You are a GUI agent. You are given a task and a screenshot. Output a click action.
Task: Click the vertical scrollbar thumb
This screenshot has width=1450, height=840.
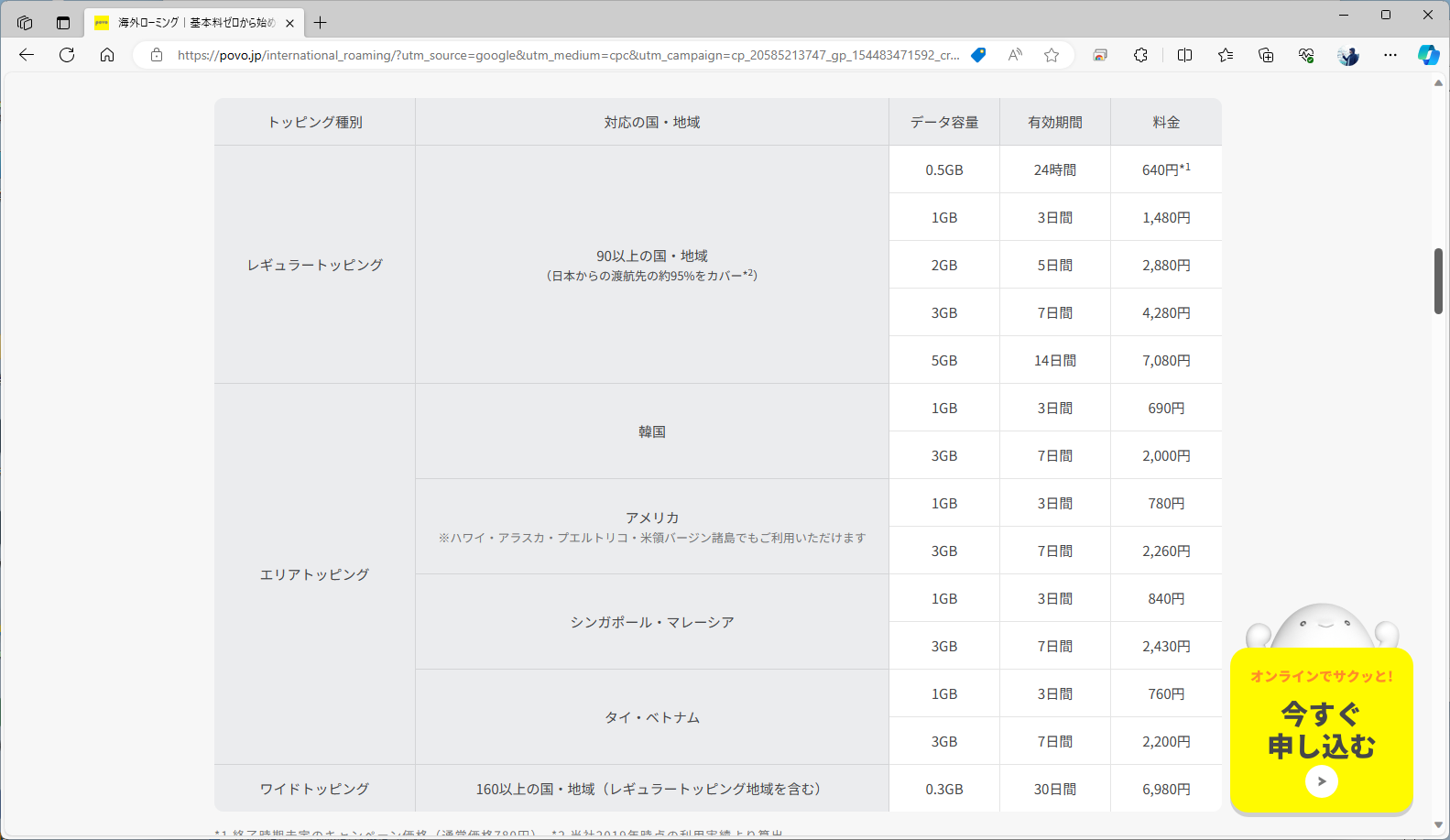coord(1438,281)
